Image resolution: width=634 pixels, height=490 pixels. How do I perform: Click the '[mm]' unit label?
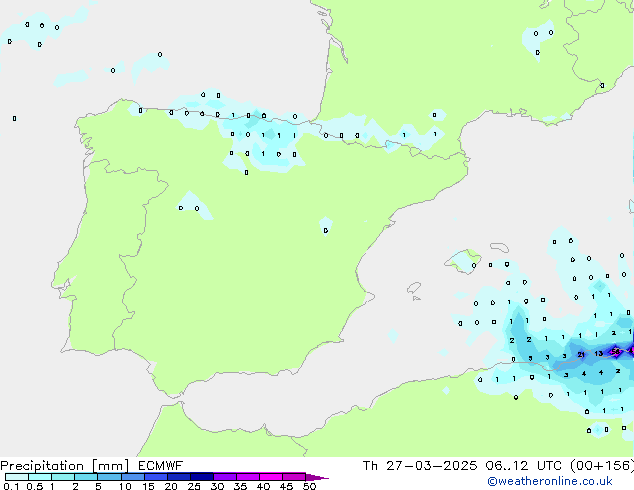click(x=110, y=466)
